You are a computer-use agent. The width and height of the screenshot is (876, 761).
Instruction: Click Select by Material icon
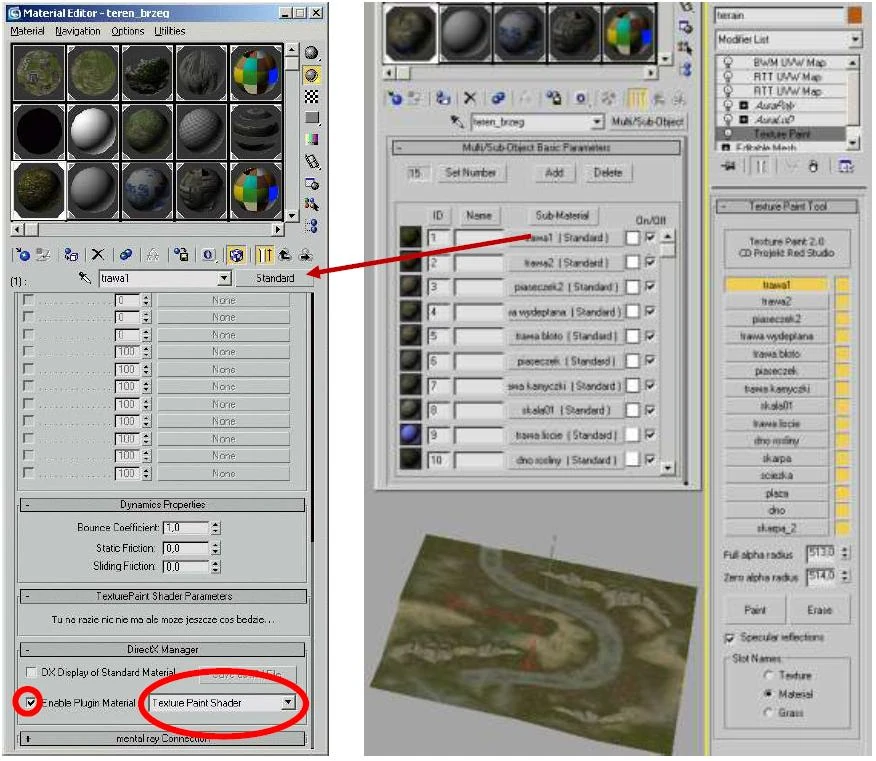click(x=312, y=204)
